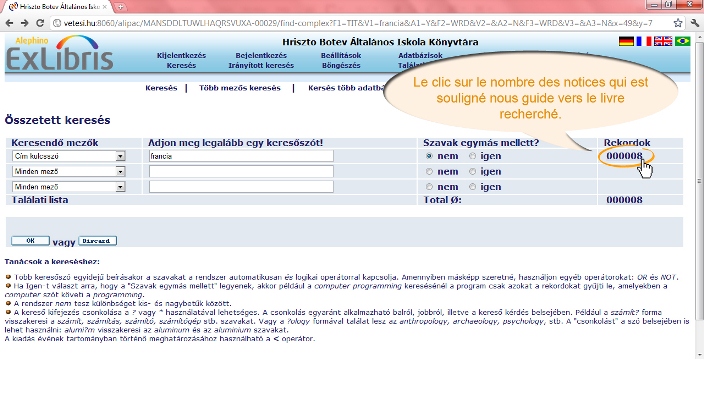Screen dimensions: 704x396
Task: Open the 'Keresés' sub-navigation link
Action: 161,88
